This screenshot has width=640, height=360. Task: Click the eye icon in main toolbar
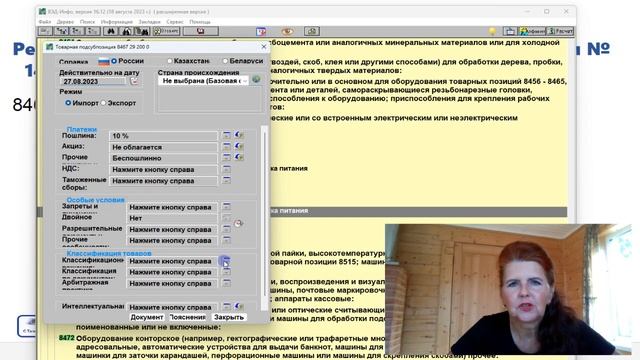pyautogui.click(x=287, y=31)
